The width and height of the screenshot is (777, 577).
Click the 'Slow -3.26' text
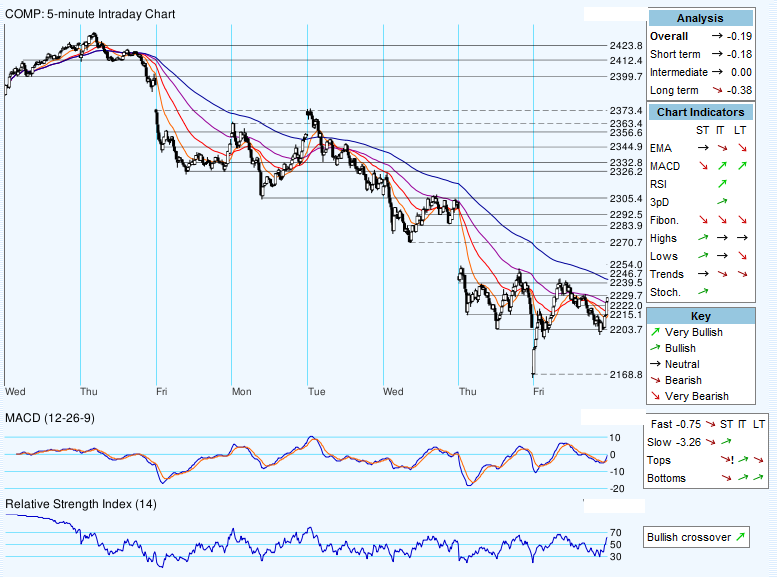(674, 442)
